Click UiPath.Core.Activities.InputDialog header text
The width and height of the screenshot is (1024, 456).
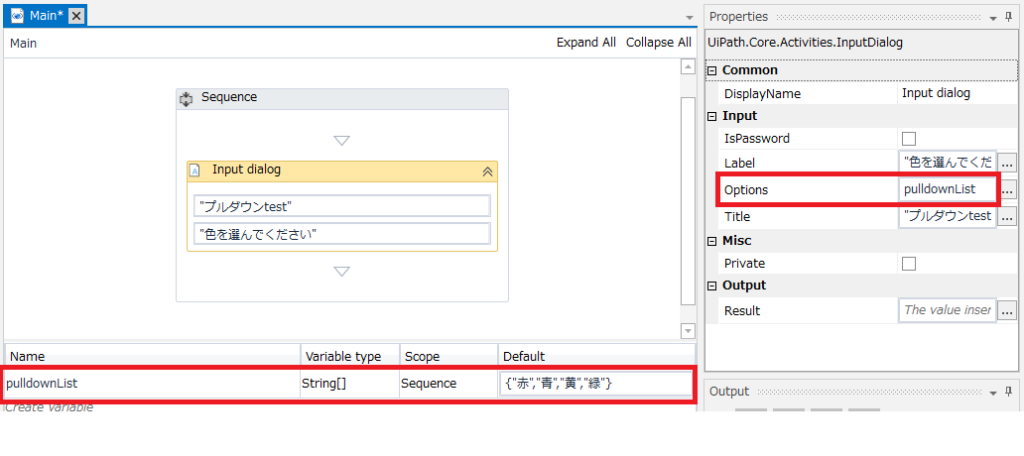pos(805,43)
